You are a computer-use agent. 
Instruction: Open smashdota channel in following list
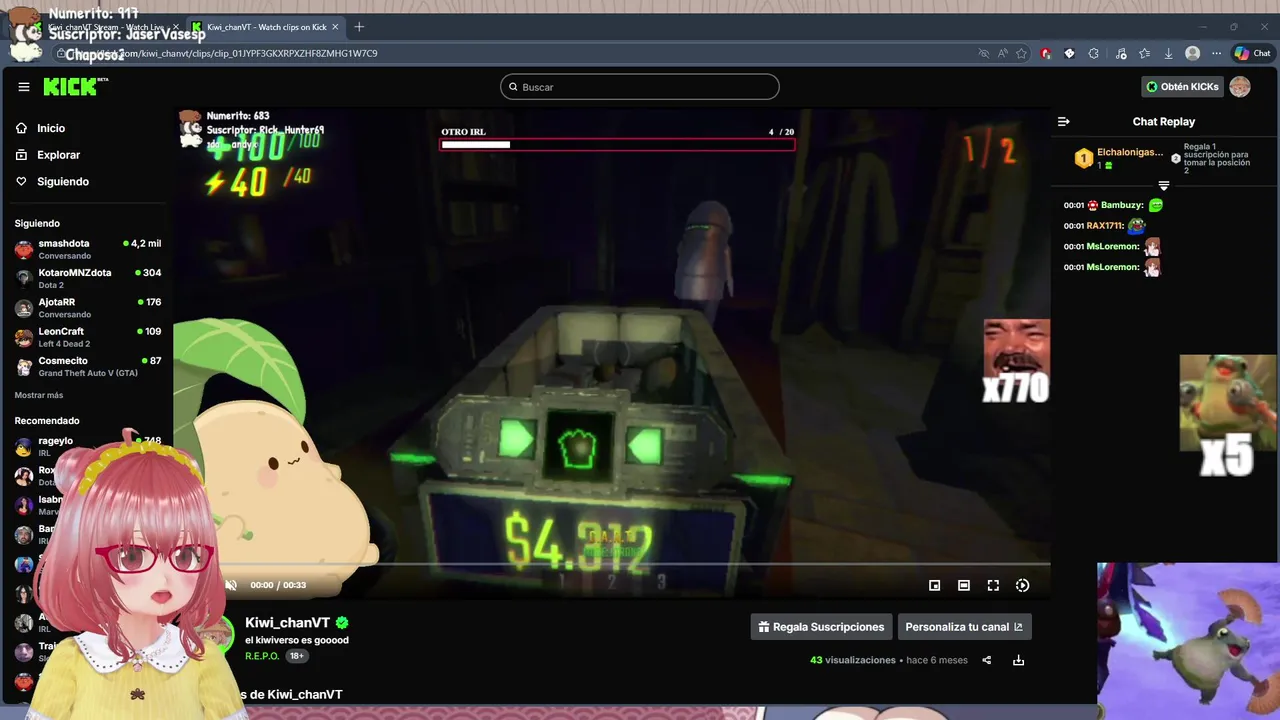tap(88, 249)
